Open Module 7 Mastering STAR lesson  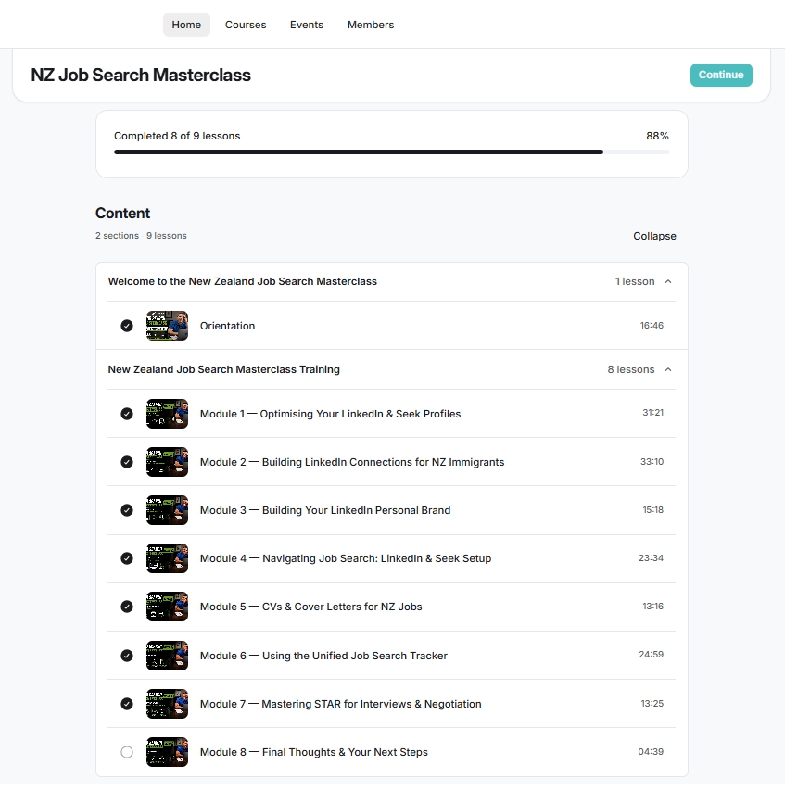coord(340,704)
